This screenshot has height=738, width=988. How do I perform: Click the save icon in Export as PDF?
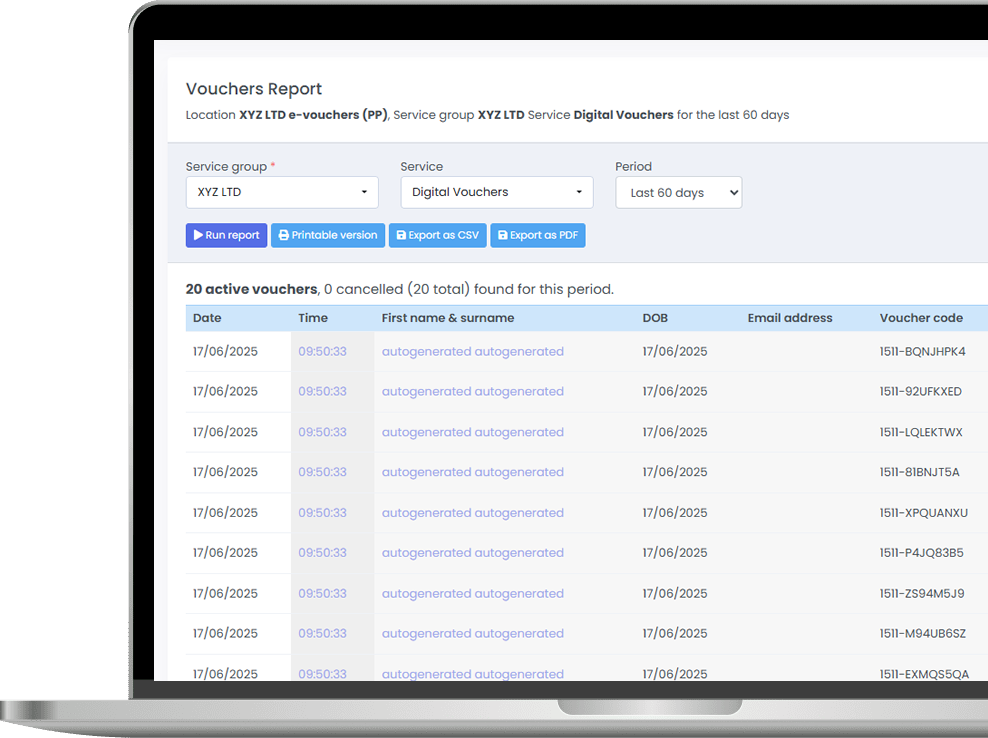click(x=502, y=236)
